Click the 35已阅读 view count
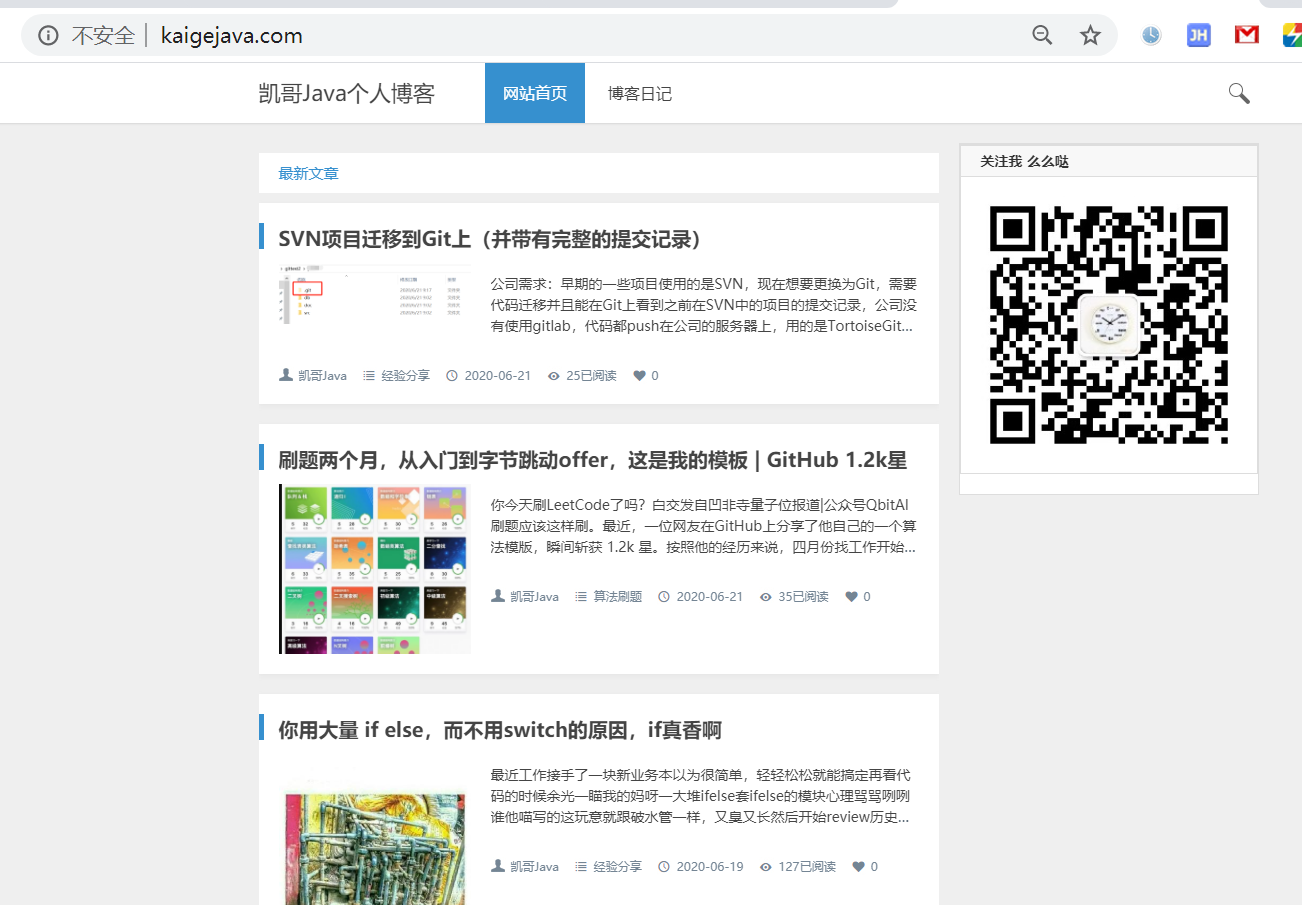 (x=803, y=597)
